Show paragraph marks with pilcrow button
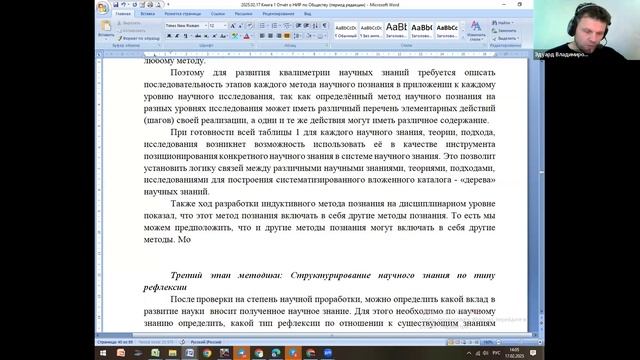This screenshot has height=360, width=640. tap(324, 26)
